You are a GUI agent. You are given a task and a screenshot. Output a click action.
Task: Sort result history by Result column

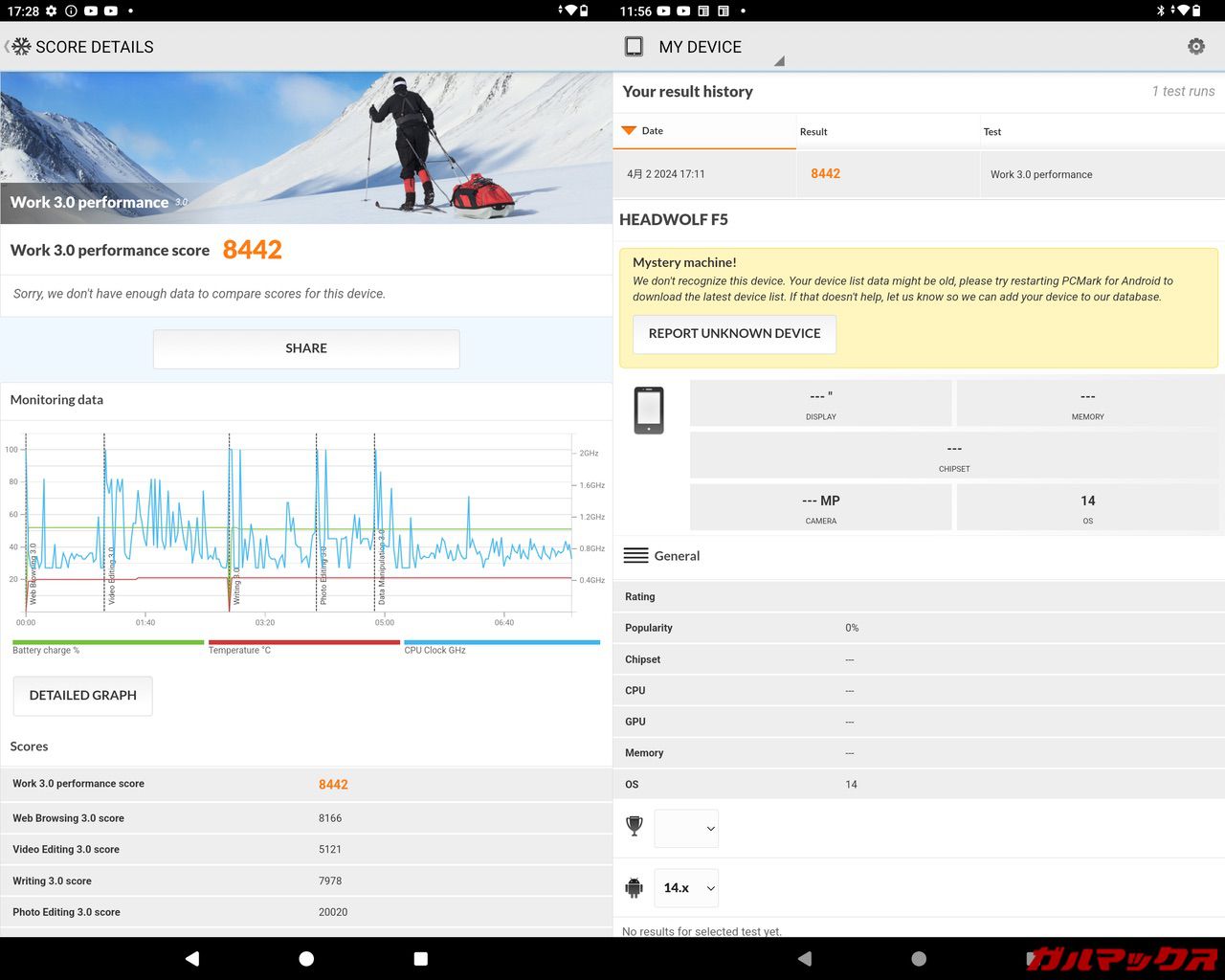coord(813,131)
